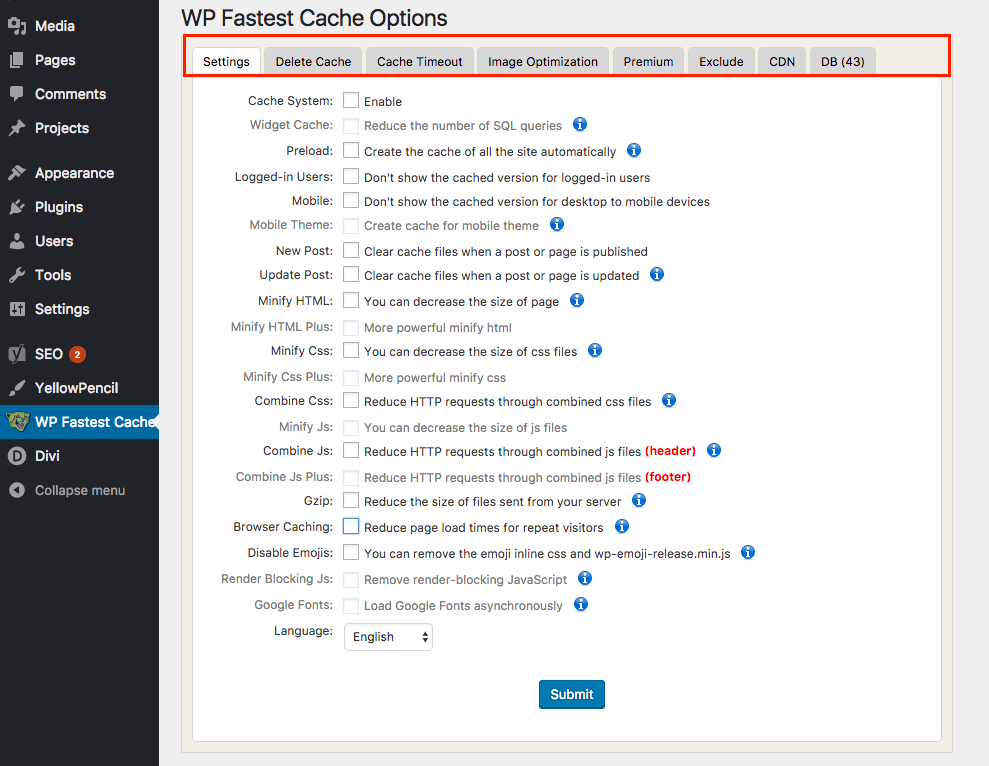Go to the Delete Cache tab
The height and width of the screenshot is (766, 989).
pos(313,61)
